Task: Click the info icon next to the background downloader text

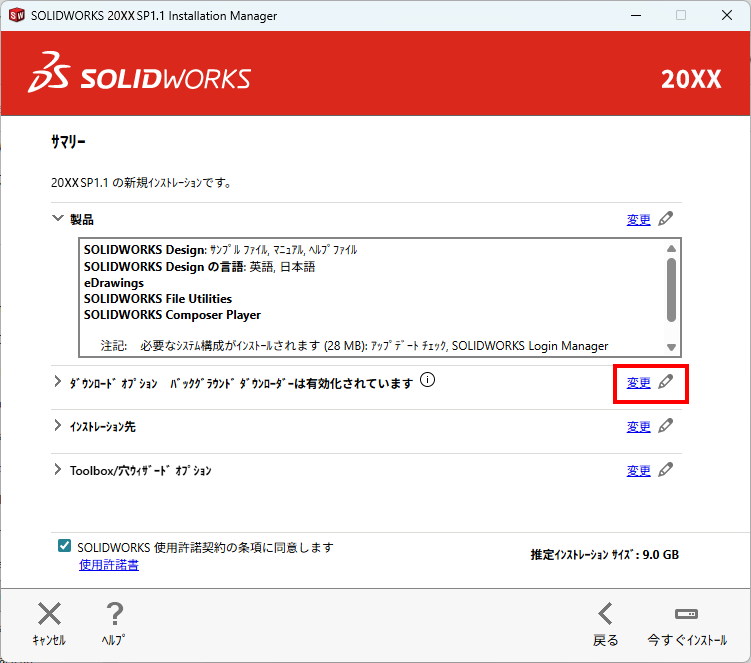Action: (x=427, y=380)
